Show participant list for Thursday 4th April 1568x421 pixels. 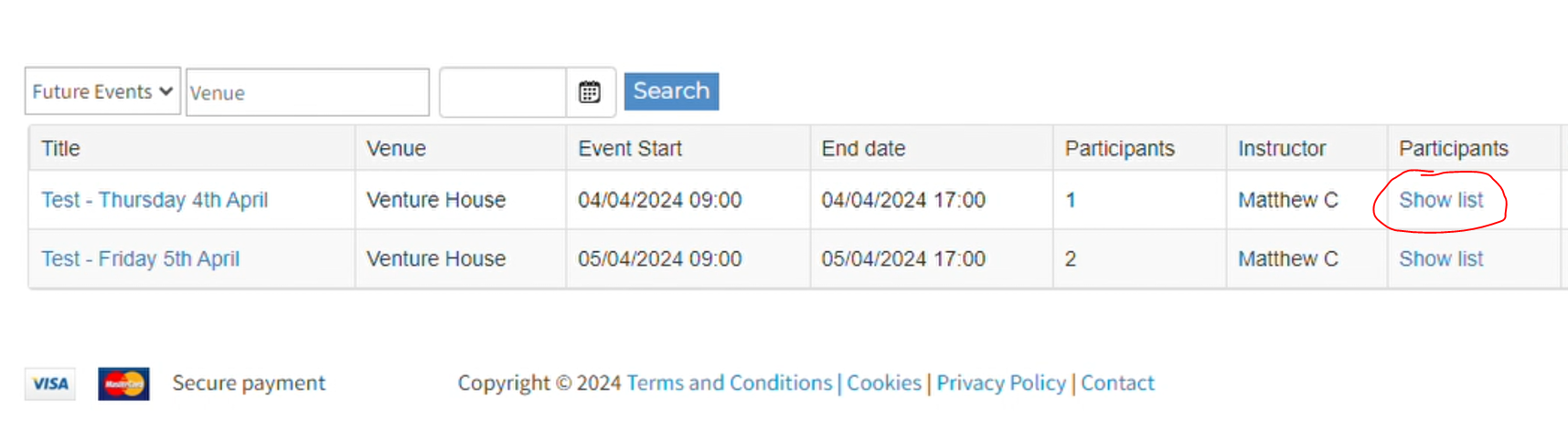pos(1441,200)
